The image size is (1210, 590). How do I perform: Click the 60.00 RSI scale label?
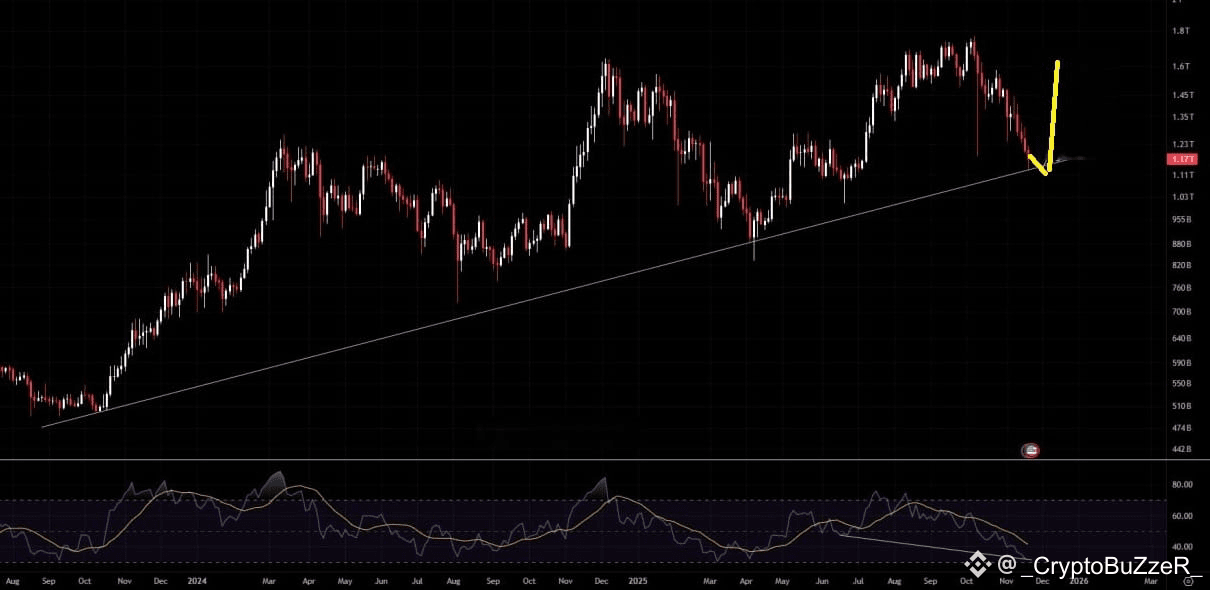tap(1182, 516)
